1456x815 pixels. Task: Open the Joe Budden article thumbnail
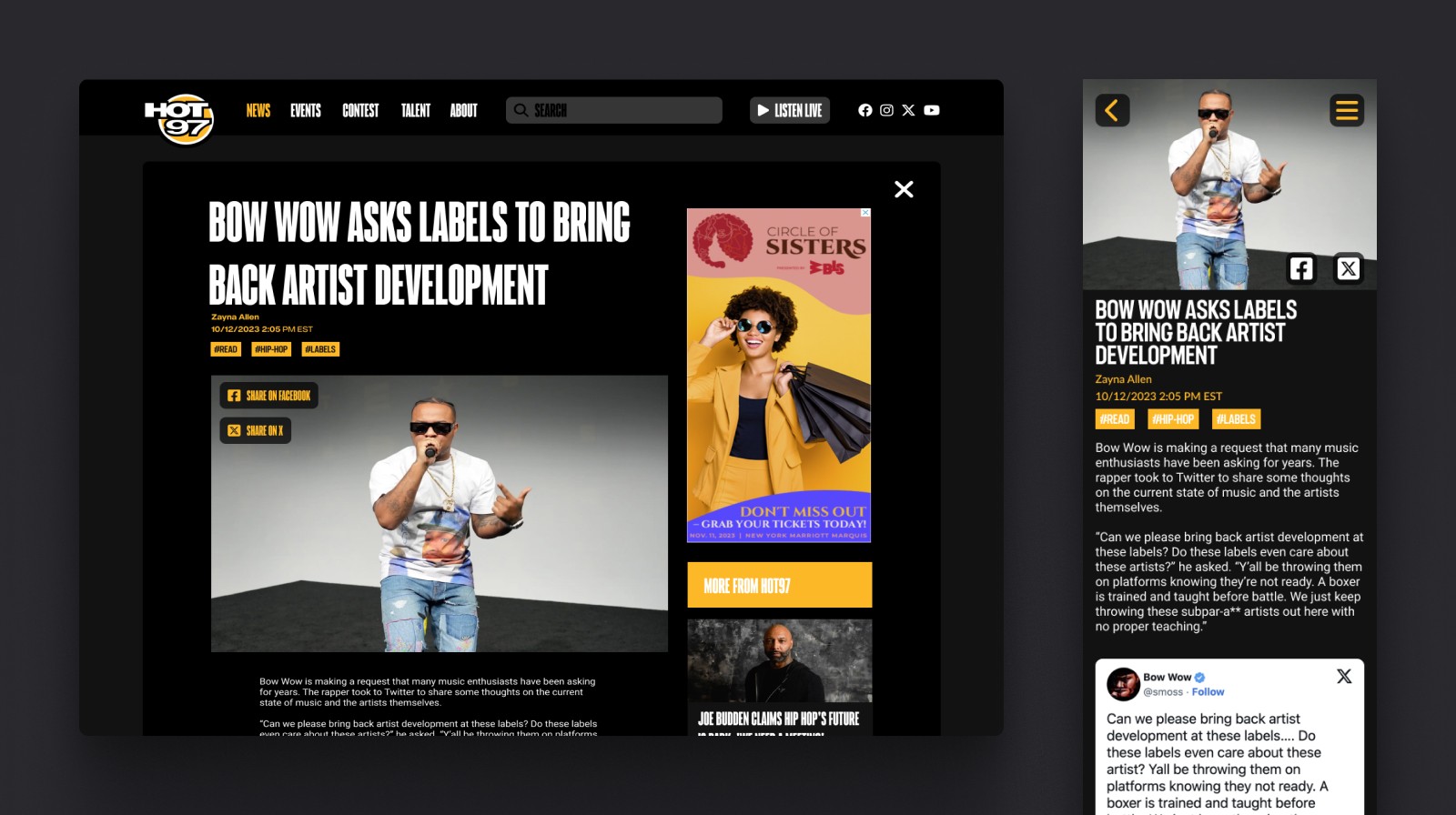pyautogui.click(x=780, y=661)
